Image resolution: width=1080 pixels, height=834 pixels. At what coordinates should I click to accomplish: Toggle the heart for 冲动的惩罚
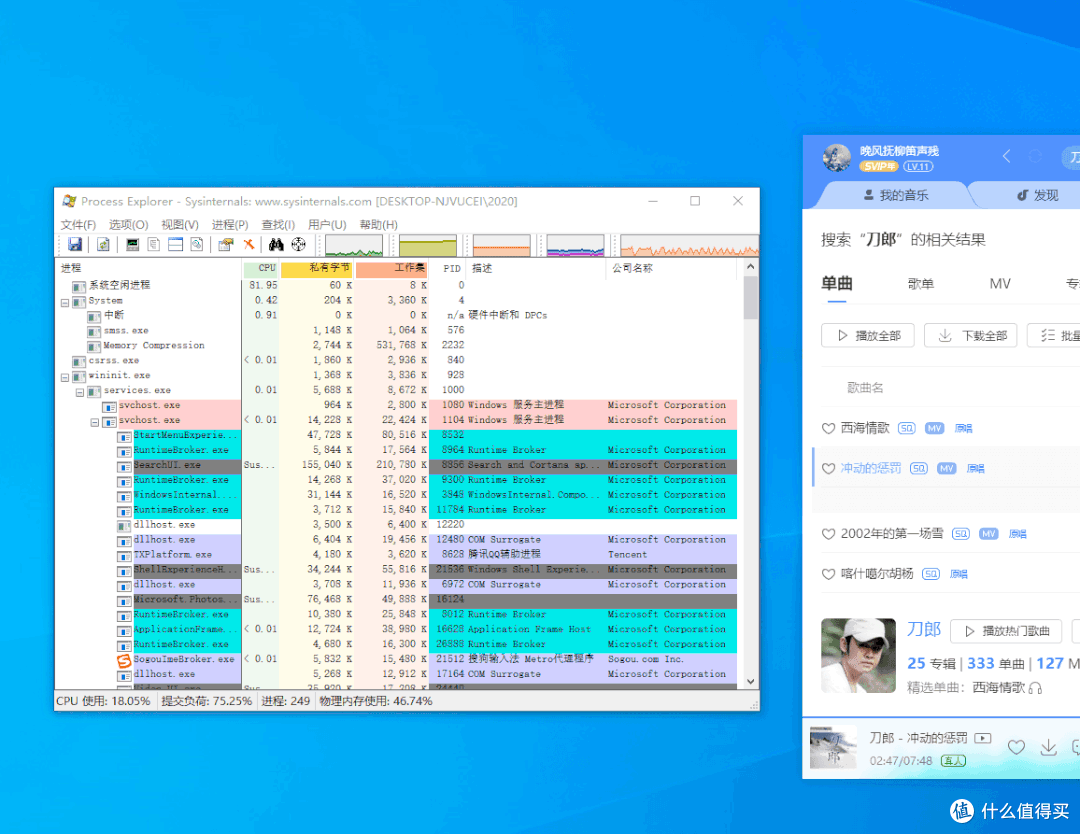click(x=829, y=468)
